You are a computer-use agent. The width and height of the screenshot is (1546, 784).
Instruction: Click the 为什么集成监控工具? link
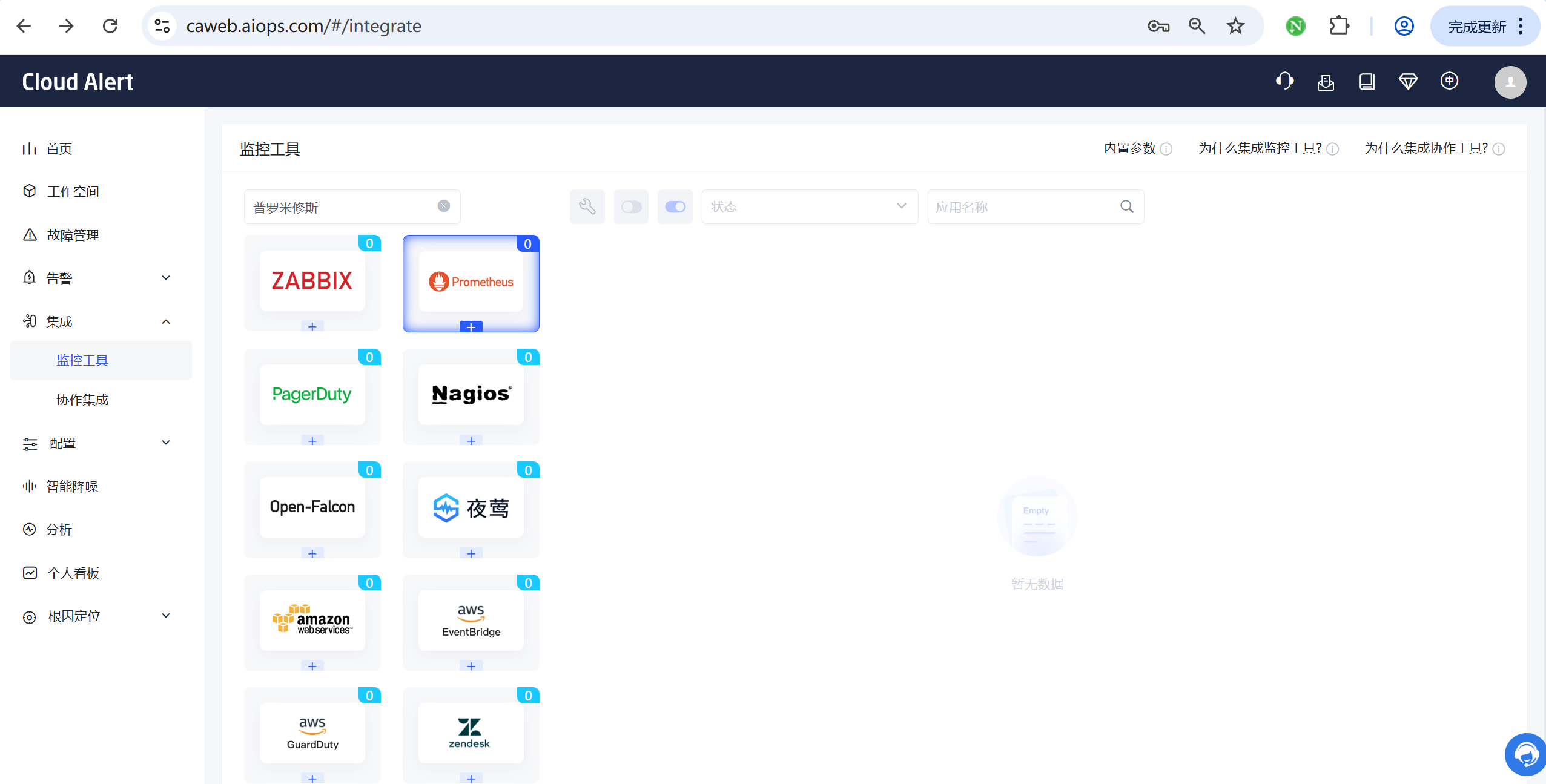[1260, 148]
